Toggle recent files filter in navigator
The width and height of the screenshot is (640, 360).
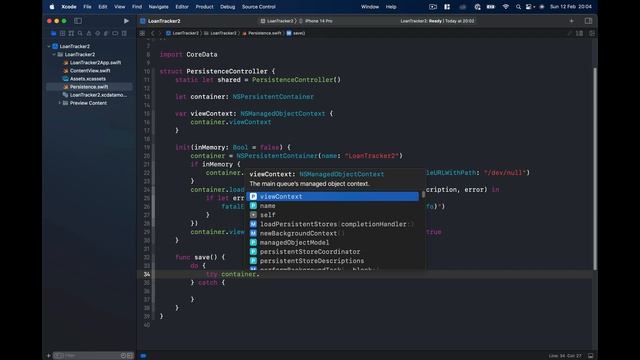pyautogui.click(x=123, y=356)
